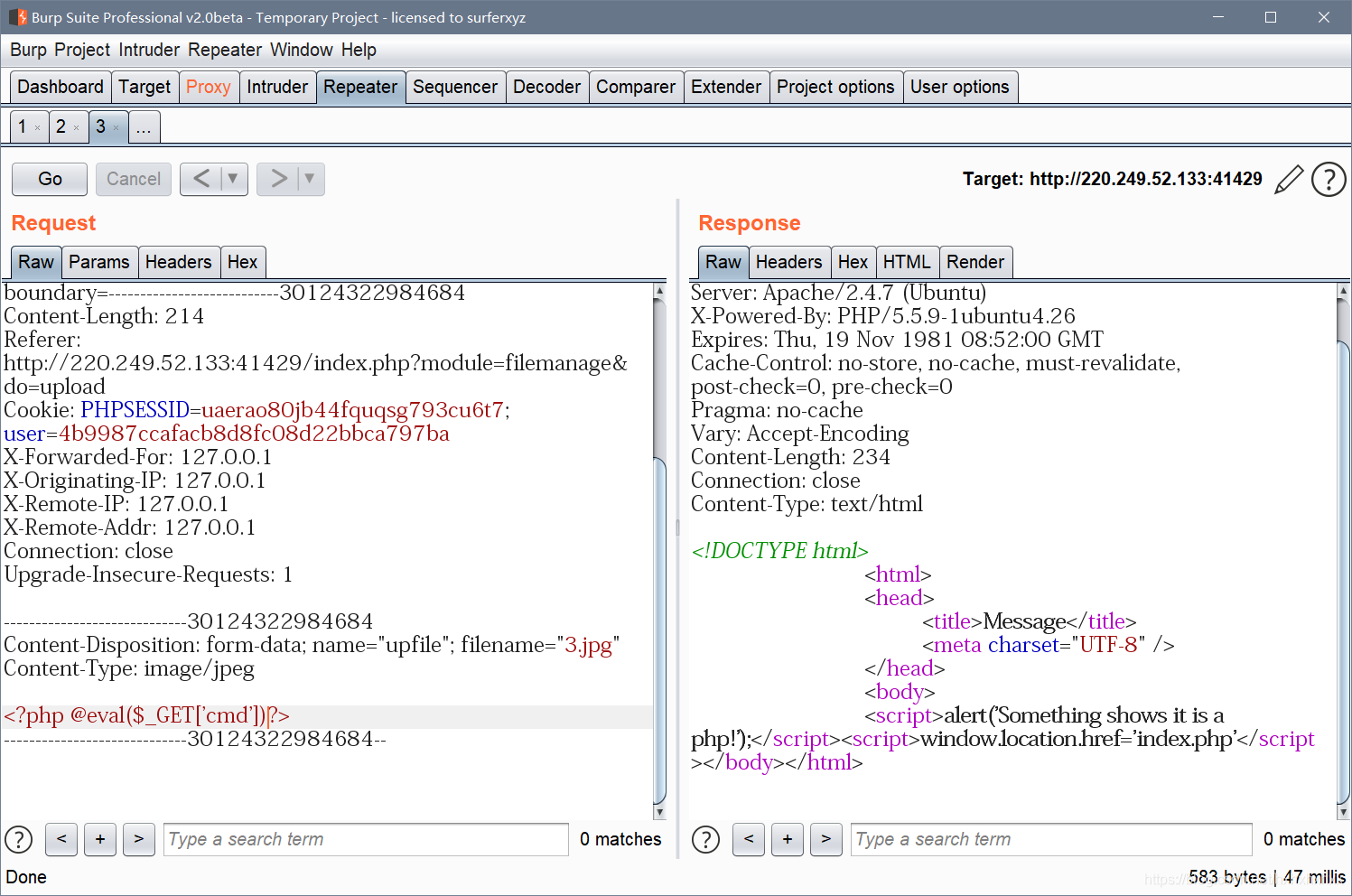Select response Raw view tab

pos(723,262)
